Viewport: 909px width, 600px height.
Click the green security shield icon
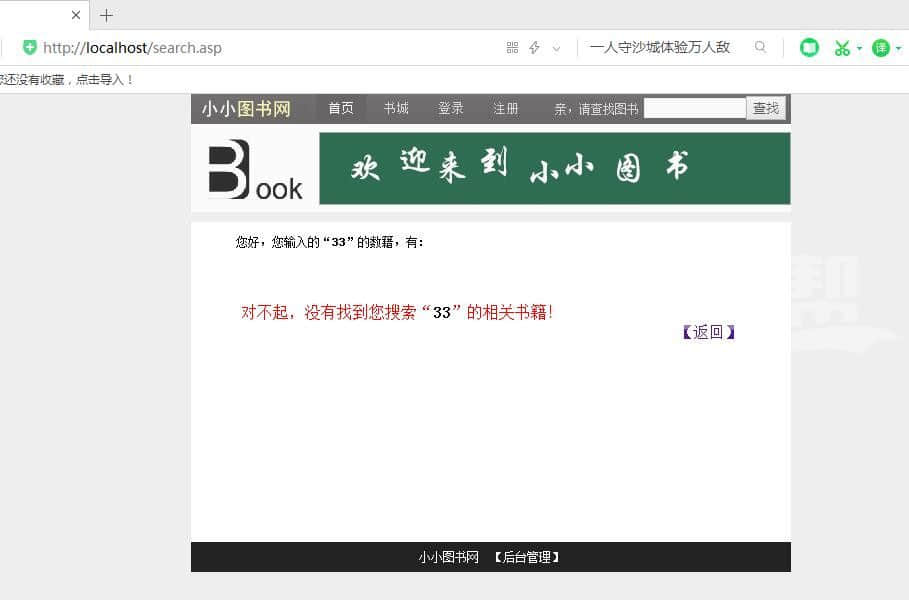coord(30,47)
